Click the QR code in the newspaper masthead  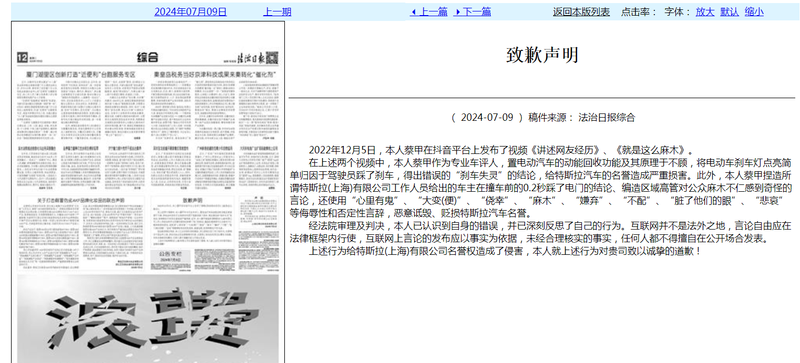pyautogui.click(x=272, y=57)
